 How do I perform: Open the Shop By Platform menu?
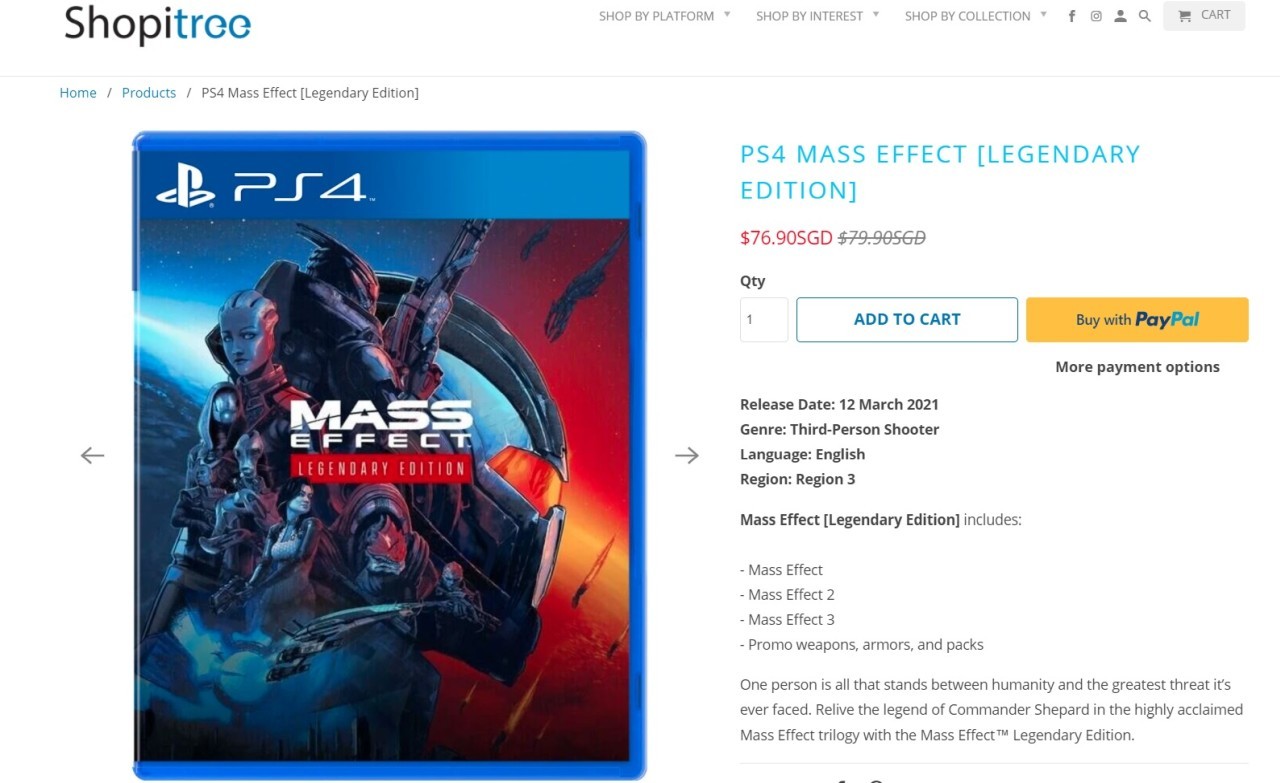coord(656,16)
